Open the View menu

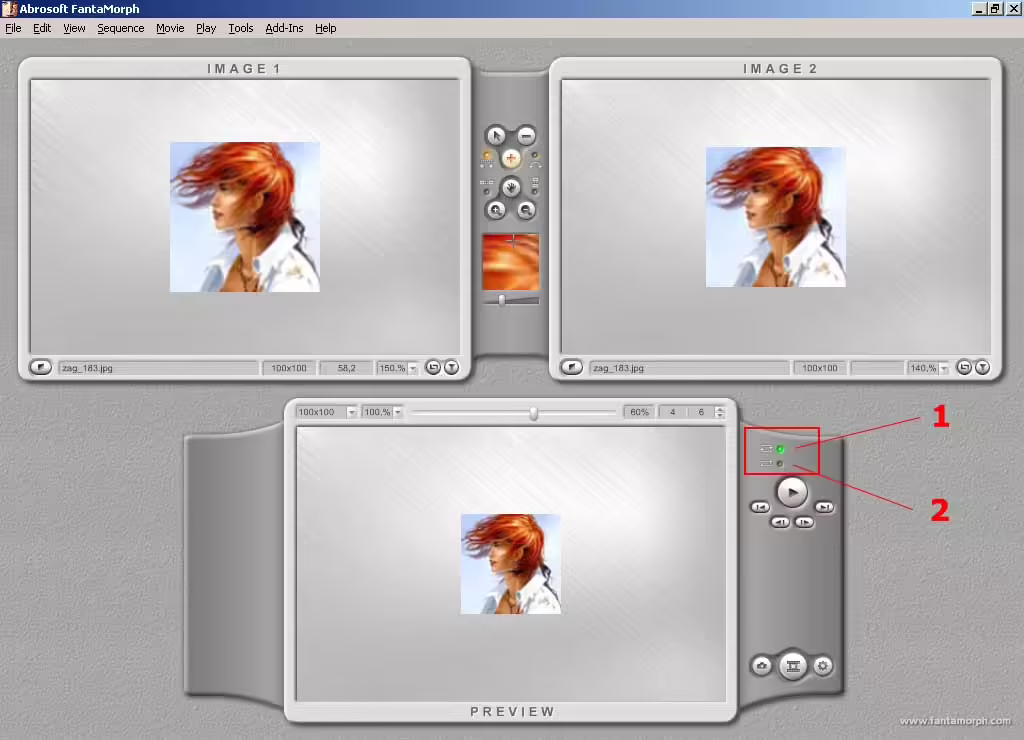tap(74, 28)
